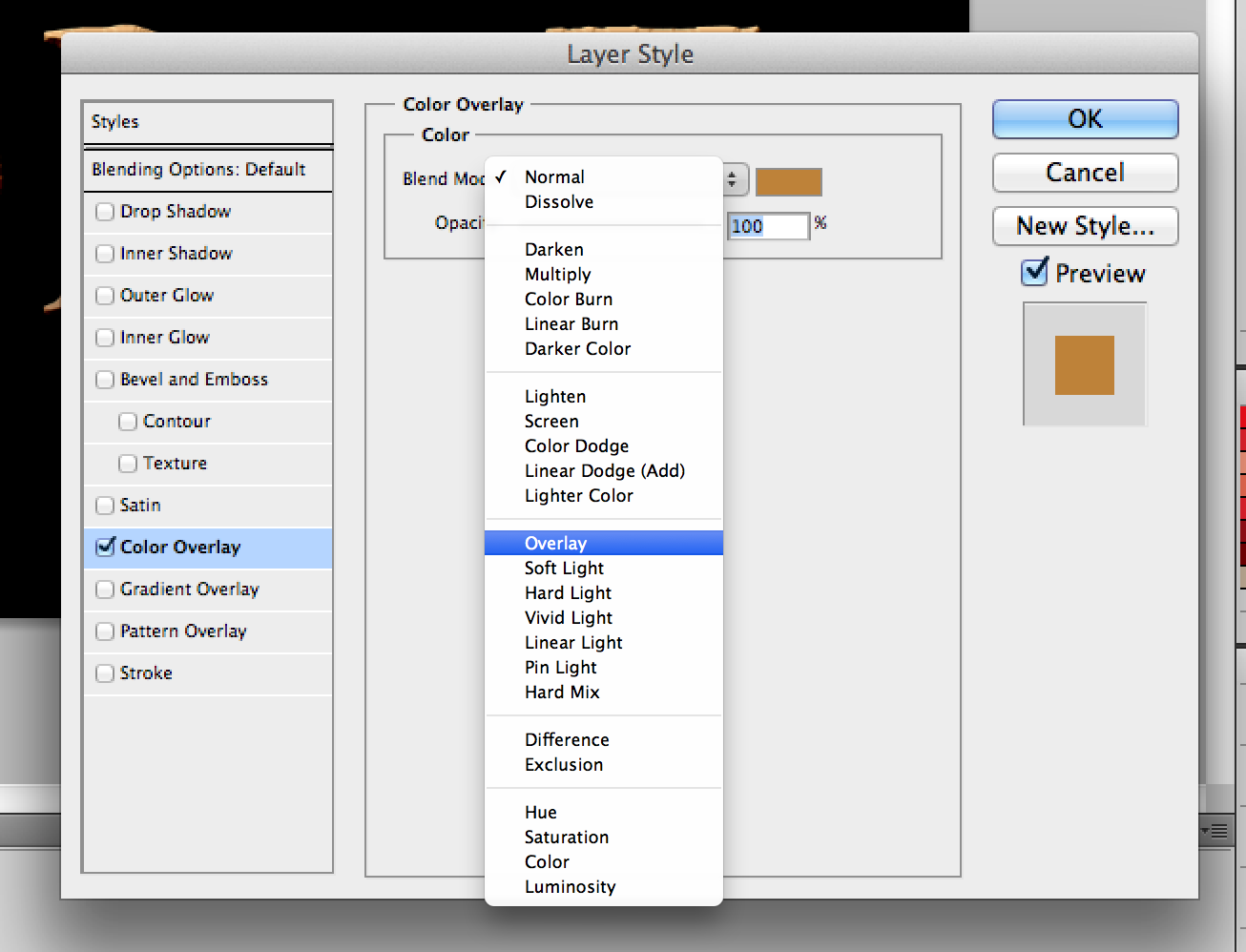1246x952 pixels.
Task: Choose Hard Light blend mode
Action: tap(603, 593)
